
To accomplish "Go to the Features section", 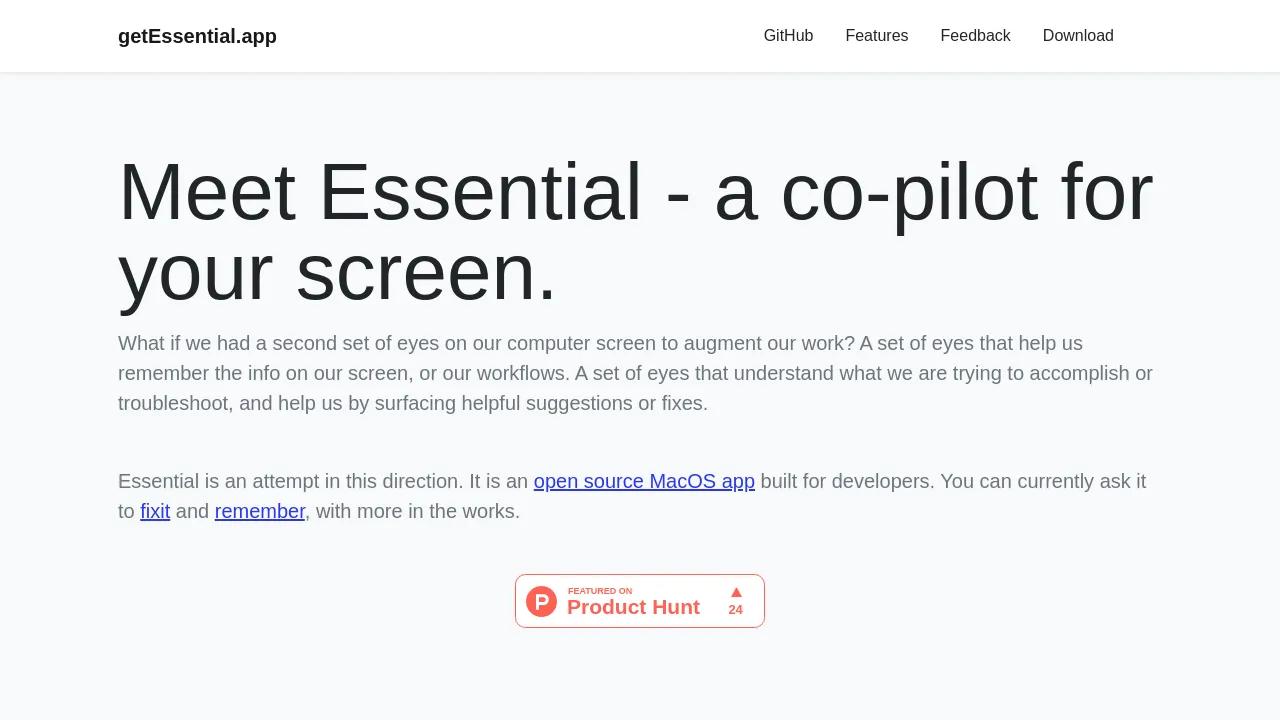I will pos(876,36).
